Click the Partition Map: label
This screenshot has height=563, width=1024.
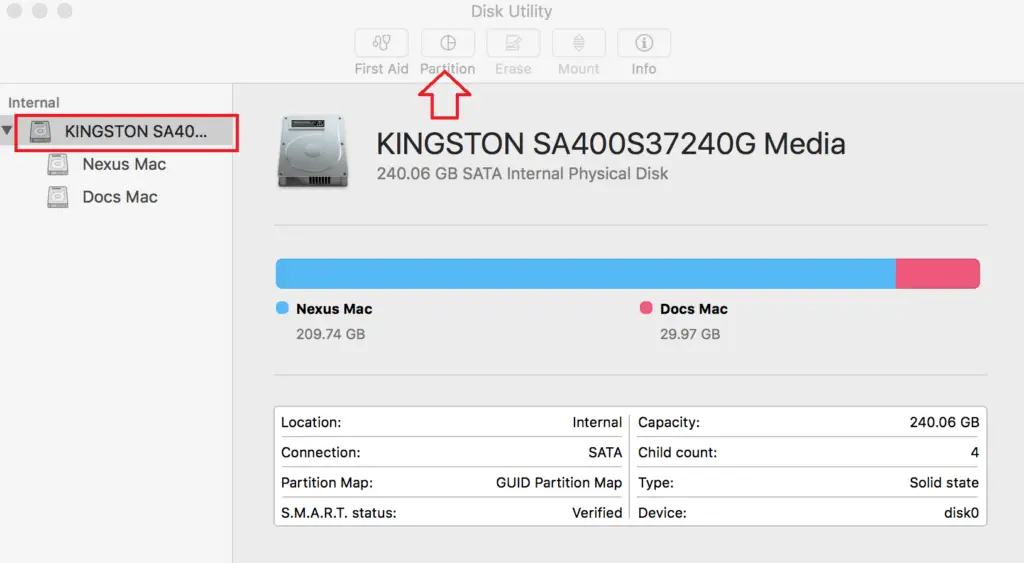327,483
